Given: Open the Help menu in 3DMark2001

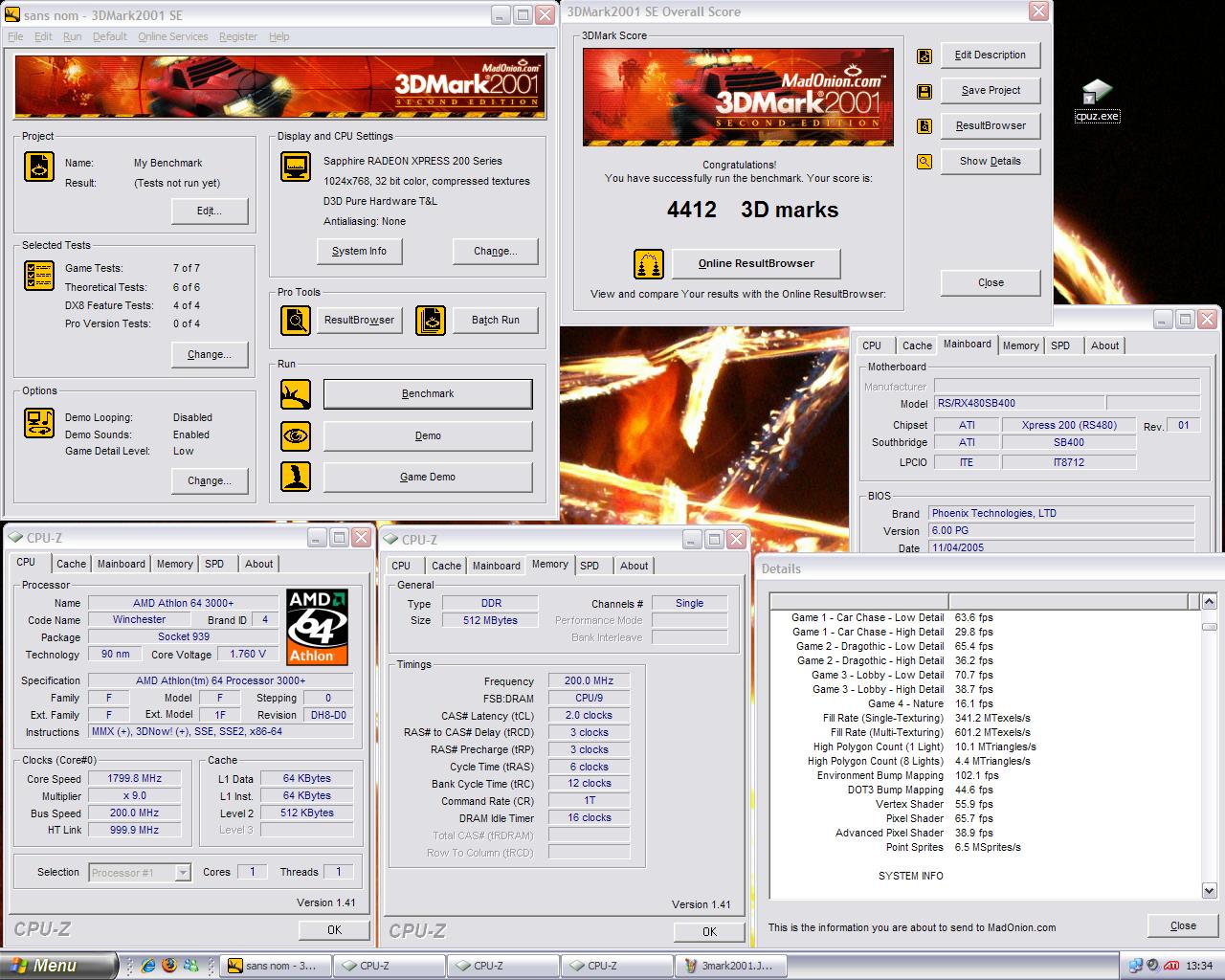Looking at the screenshot, I should point(278,36).
